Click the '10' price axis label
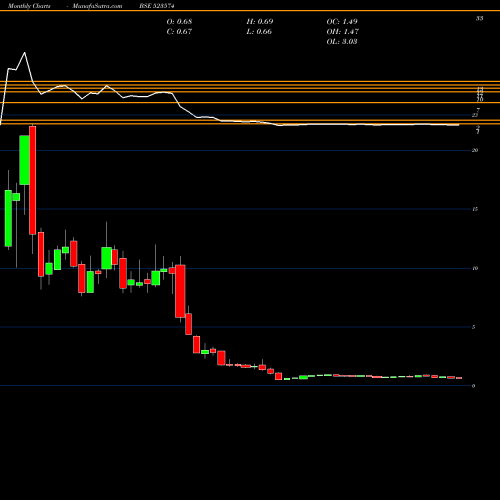 pyautogui.click(x=475, y=268)
